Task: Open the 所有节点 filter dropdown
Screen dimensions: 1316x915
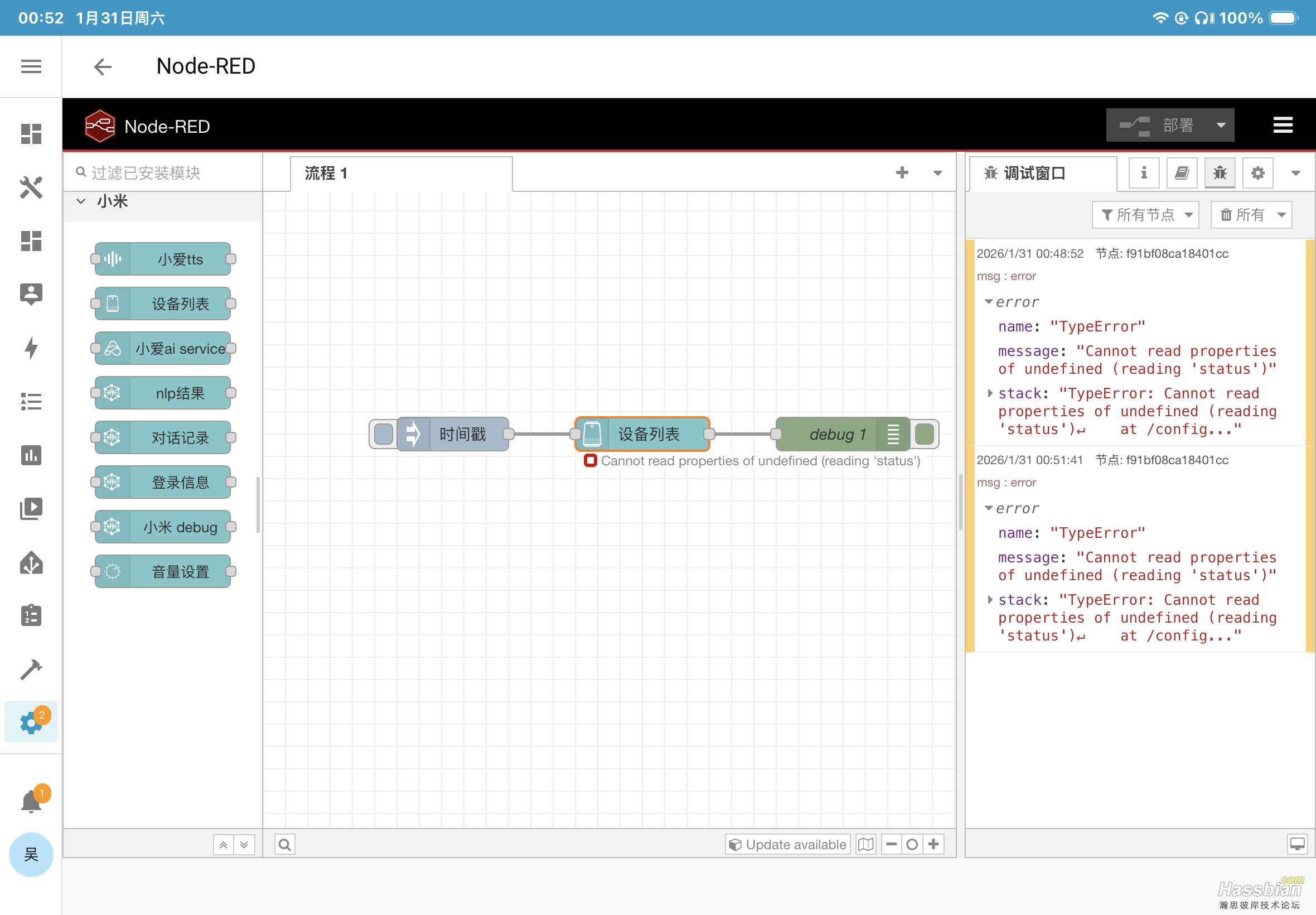Action: click(1145, 215)
